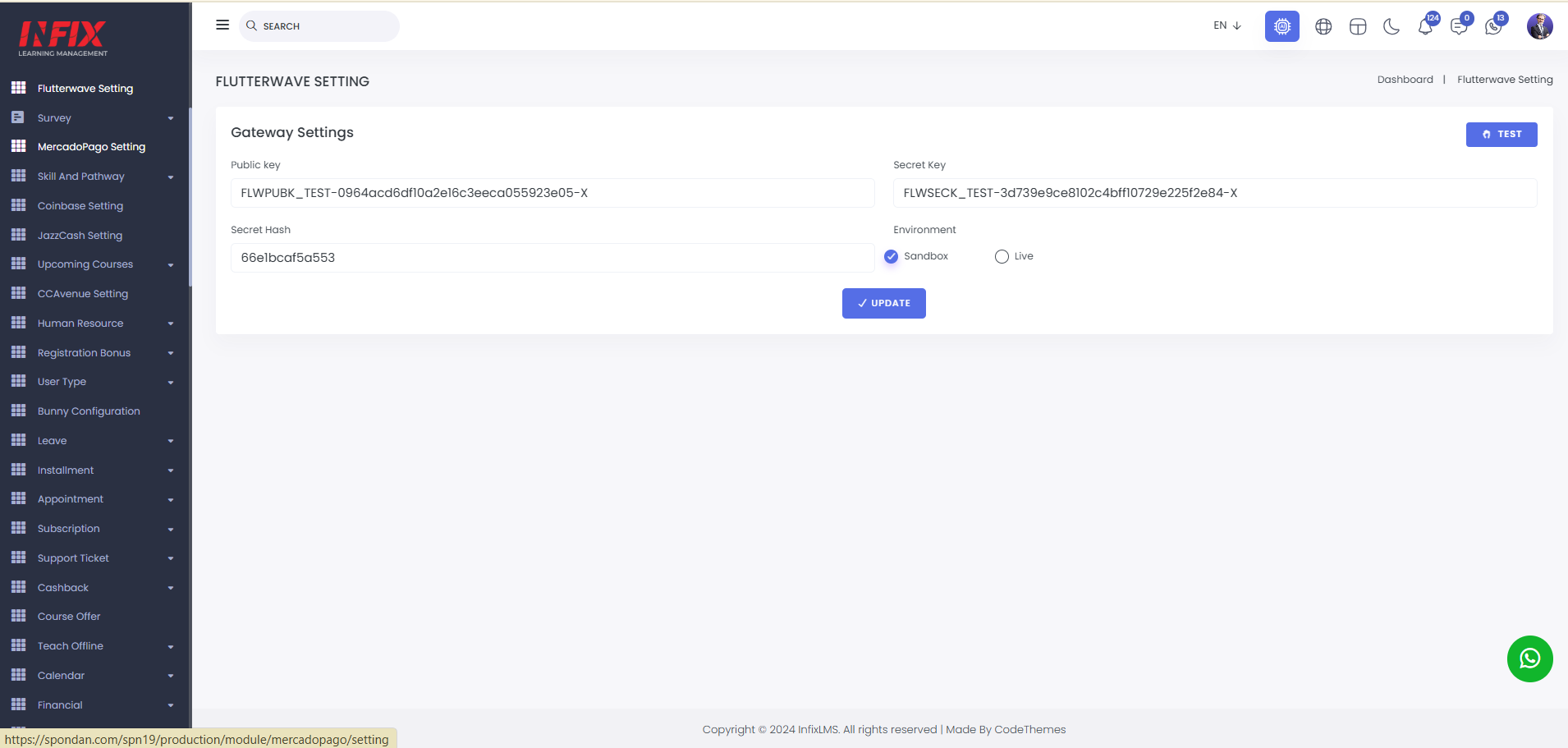Open Bunny Configuration menu item
The width and height of the screenshot is (1568, 748).
[x=89, y=411]
